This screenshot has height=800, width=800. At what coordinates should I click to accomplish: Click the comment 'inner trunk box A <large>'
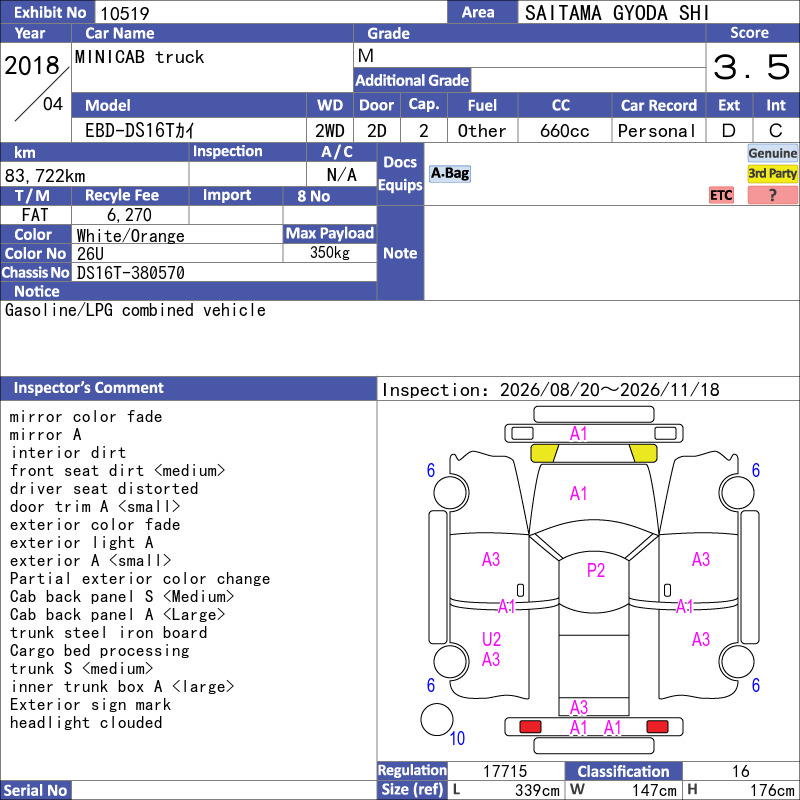(x=122, y=687)
